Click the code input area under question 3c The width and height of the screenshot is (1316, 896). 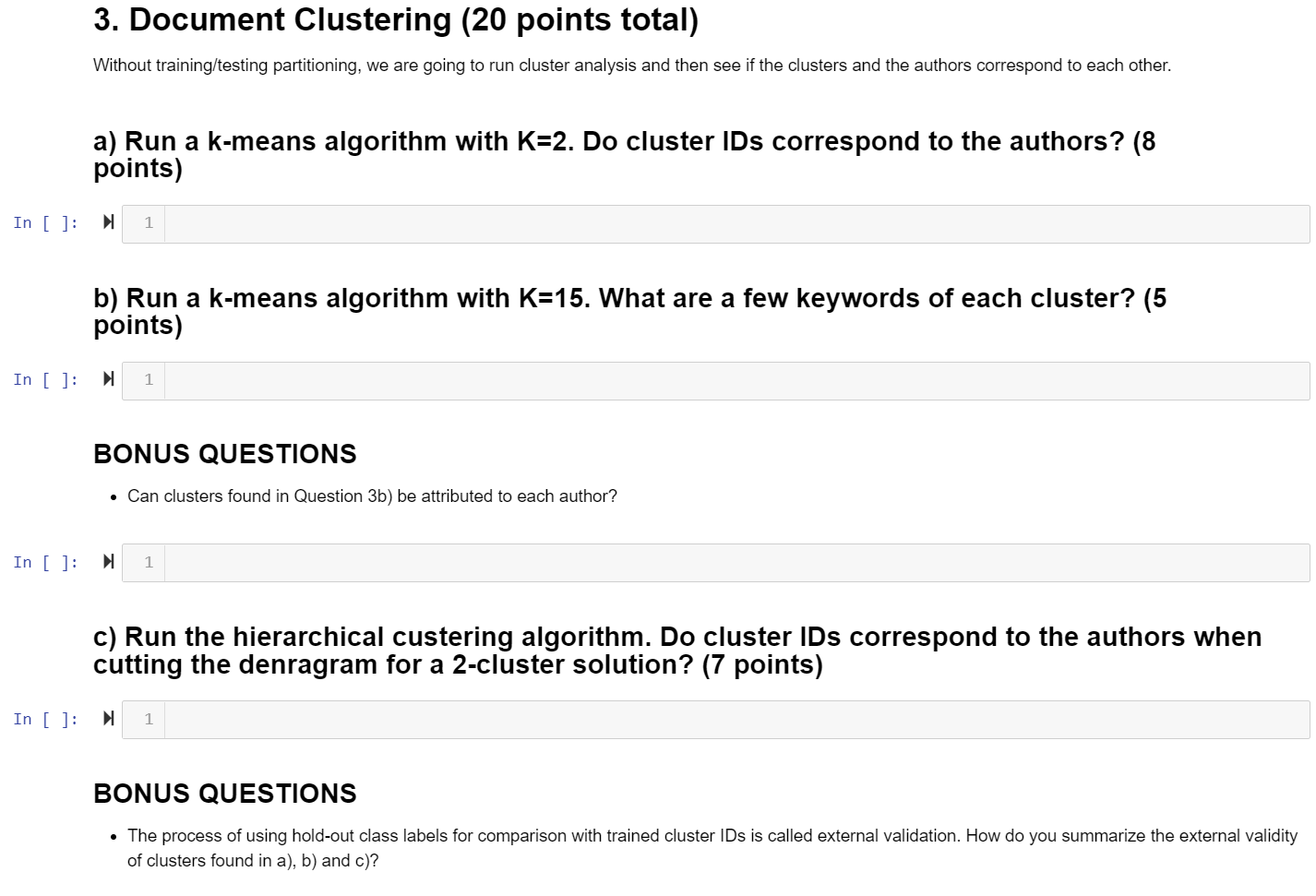[x=646, y=719]
